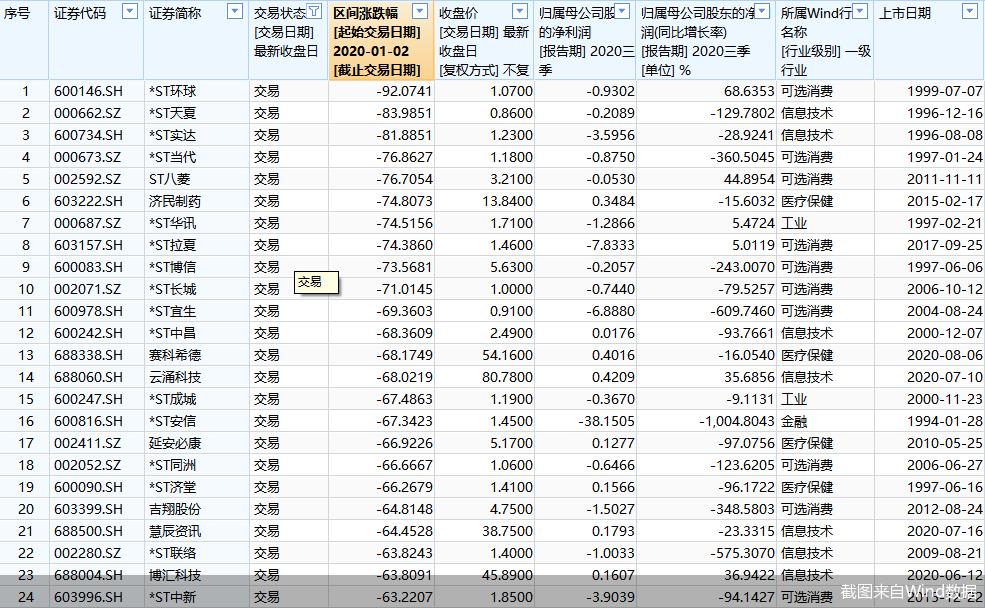Select stock name *ST环球

[173, 91]
